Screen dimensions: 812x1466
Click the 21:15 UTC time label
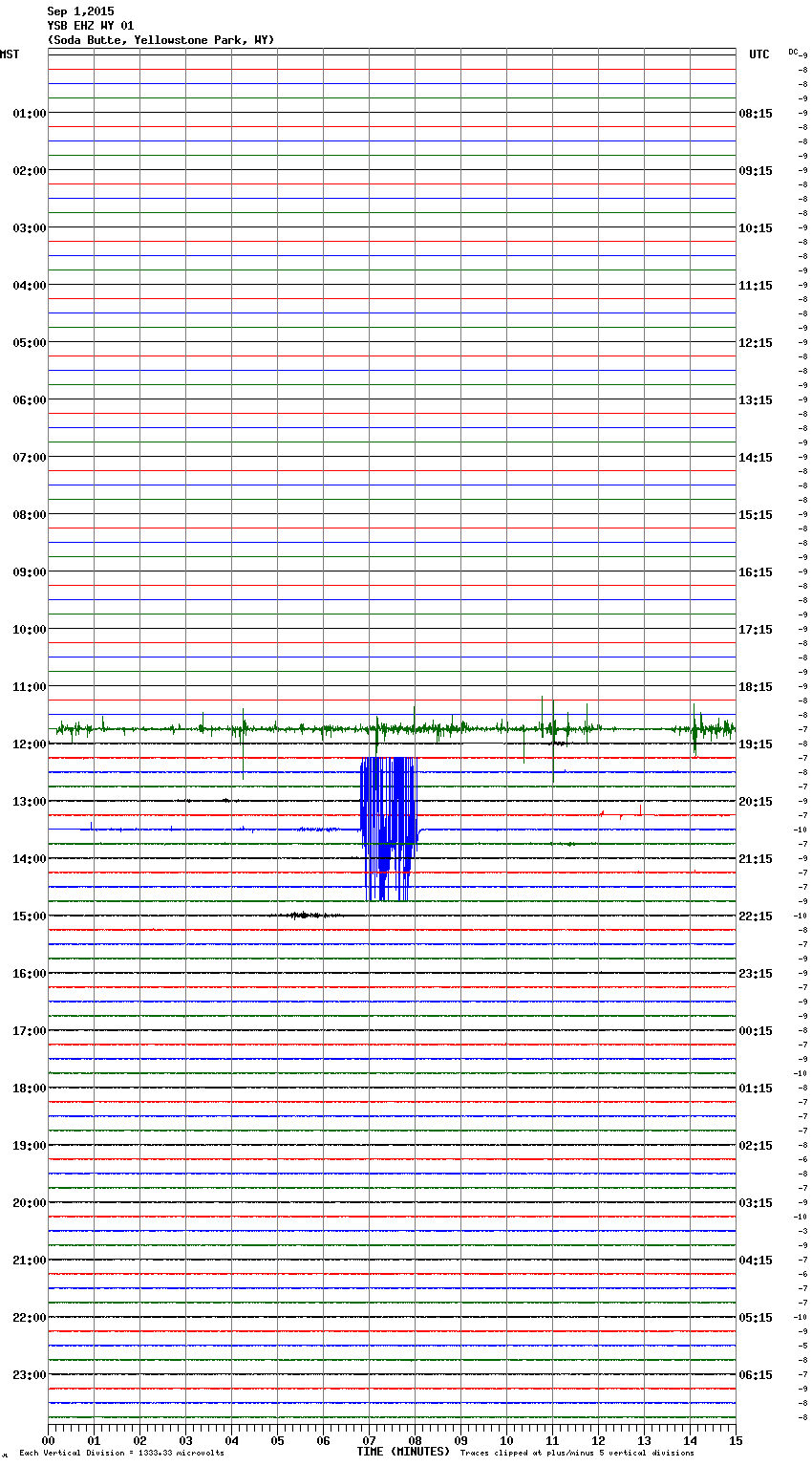[756, 859]
